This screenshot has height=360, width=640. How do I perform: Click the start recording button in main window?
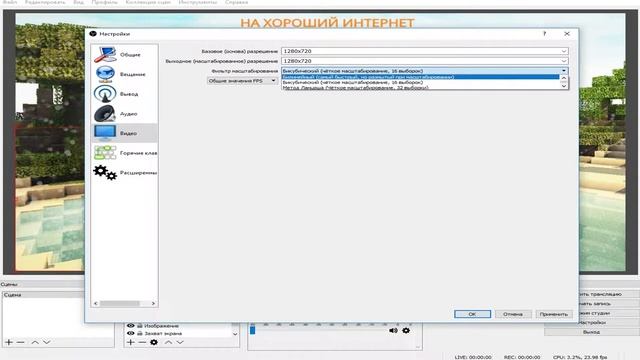click(608, 304)
